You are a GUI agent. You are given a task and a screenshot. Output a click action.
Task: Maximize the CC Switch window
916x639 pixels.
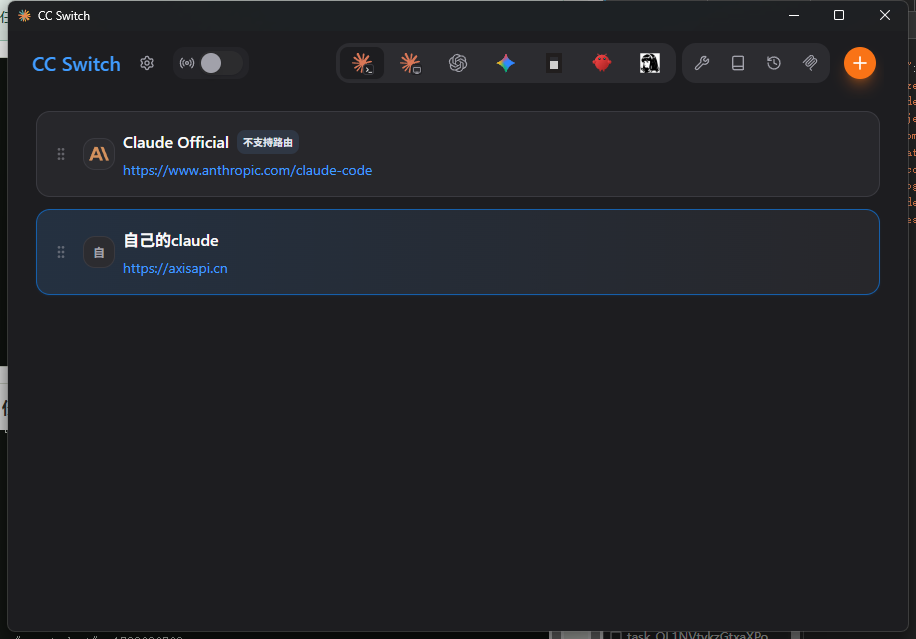click(x=839, y=16)
